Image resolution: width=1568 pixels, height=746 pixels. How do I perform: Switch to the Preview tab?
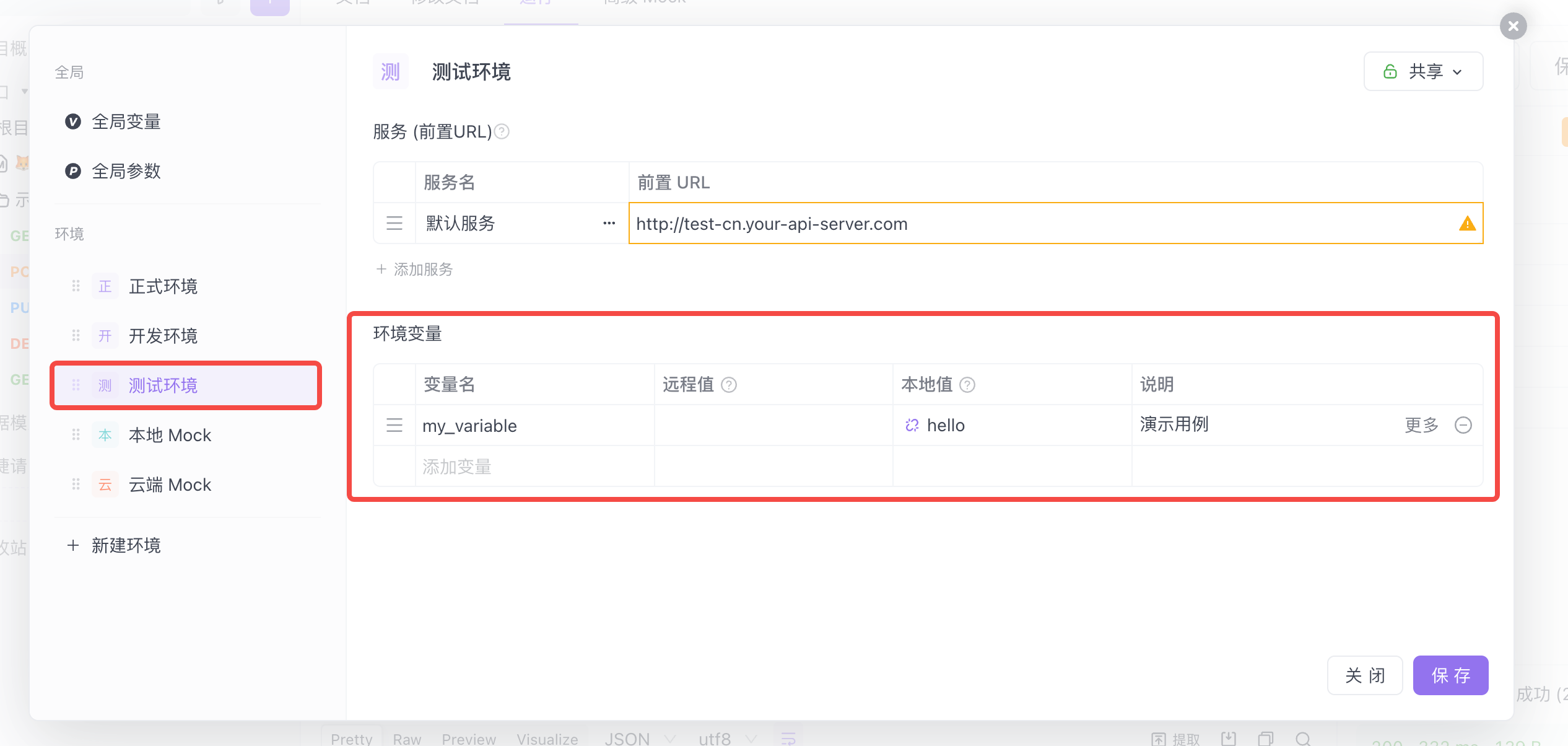pyautogui.click(x=469, y=738)
